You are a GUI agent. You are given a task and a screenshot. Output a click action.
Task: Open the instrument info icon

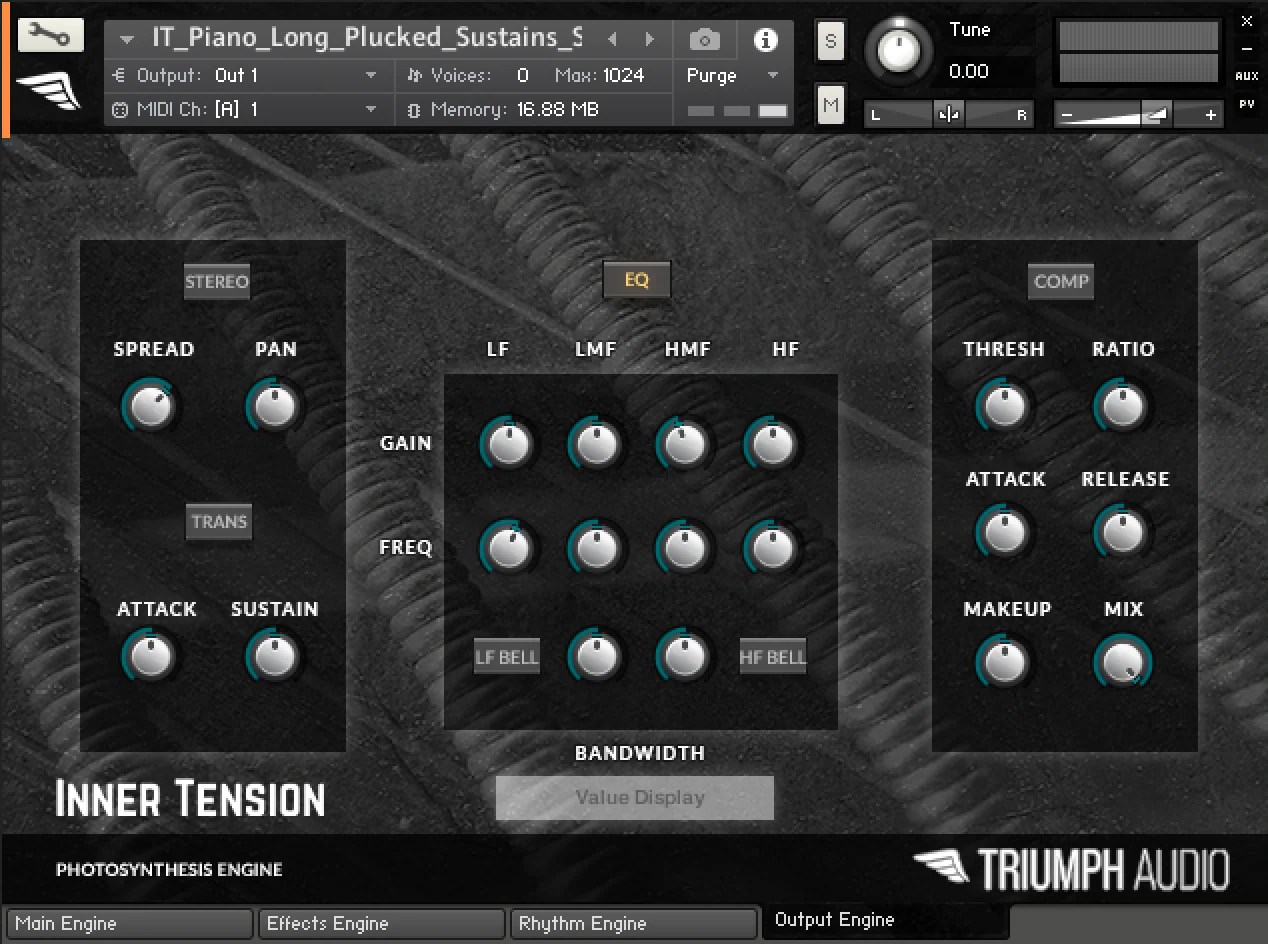(765, 40)
